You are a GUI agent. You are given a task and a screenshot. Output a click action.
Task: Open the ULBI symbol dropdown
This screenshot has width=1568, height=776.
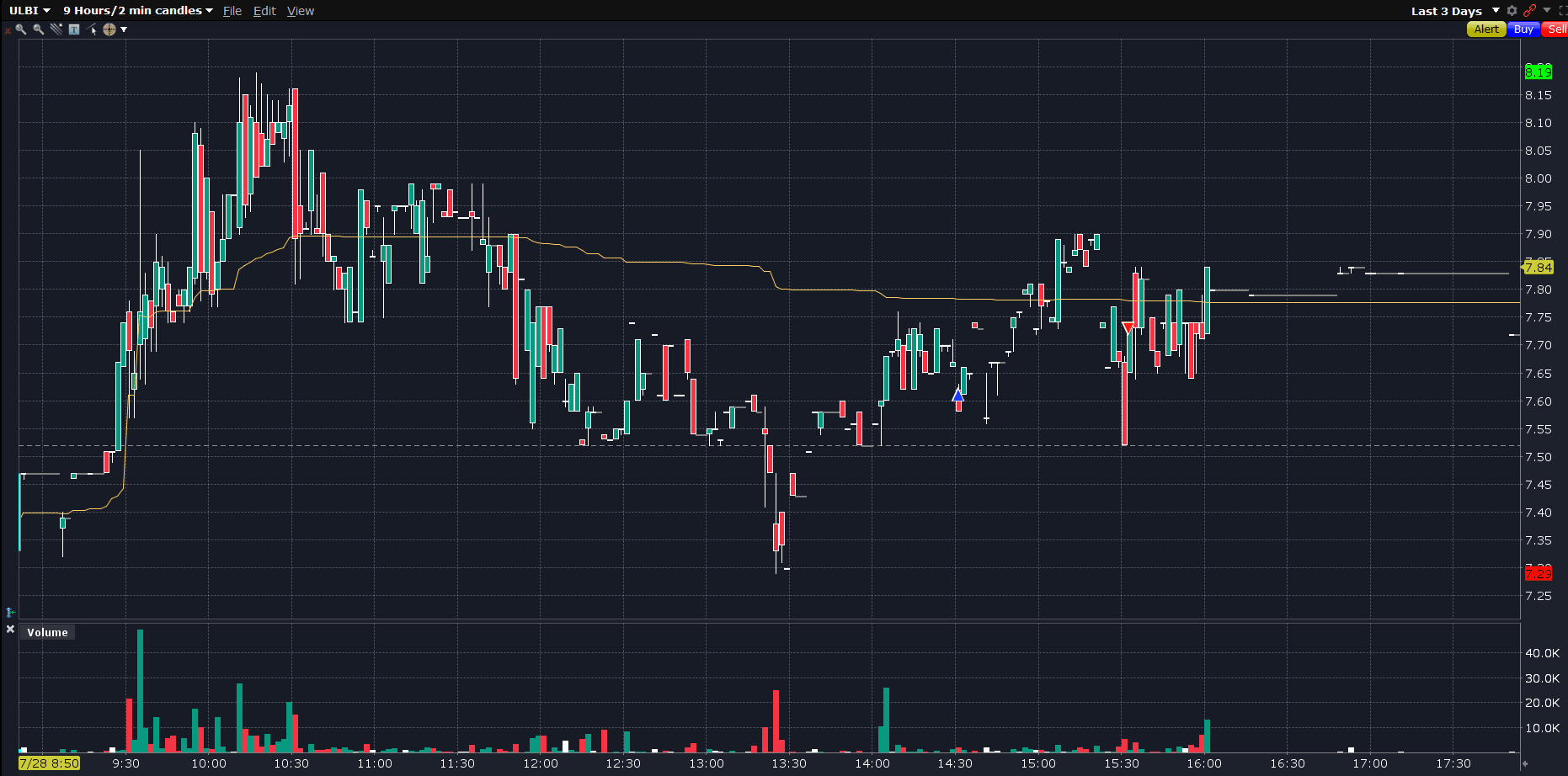point(30,11)
